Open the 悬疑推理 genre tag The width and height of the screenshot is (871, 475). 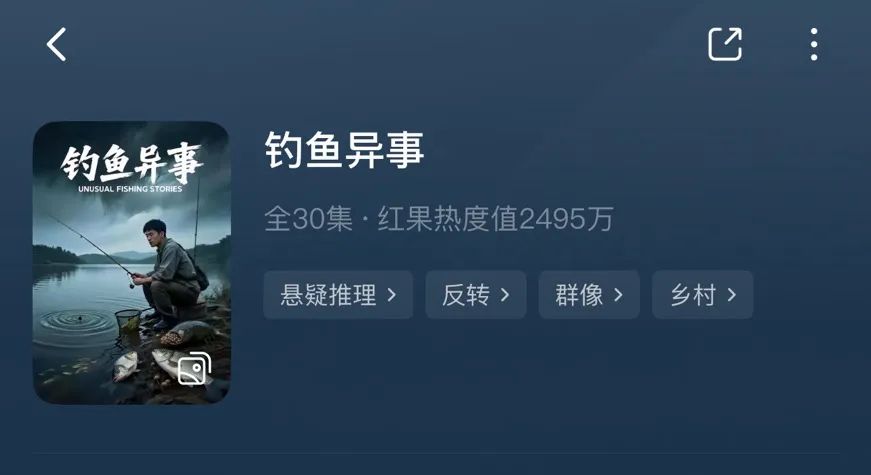click(338, 295)
